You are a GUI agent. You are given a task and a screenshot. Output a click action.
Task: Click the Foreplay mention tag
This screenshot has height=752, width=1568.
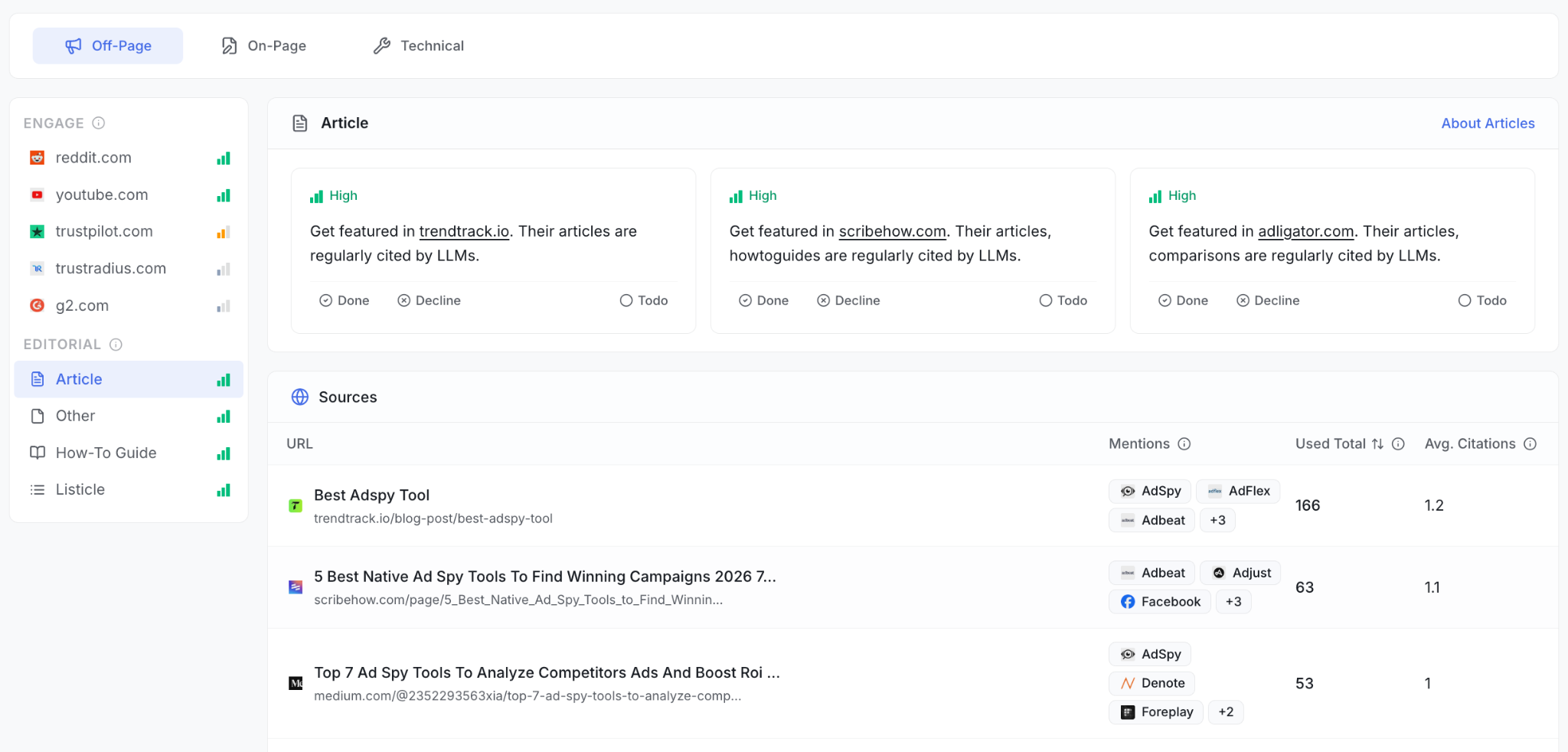(1156, 712)
